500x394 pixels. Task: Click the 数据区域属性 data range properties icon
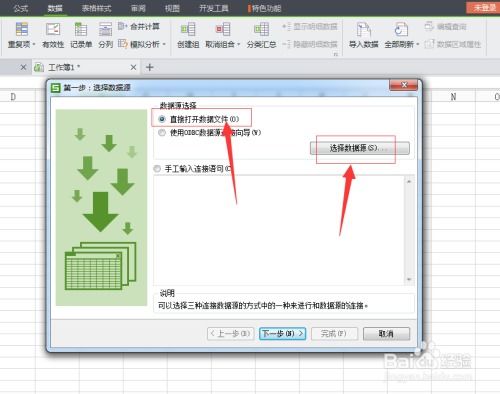click(429, 44)
